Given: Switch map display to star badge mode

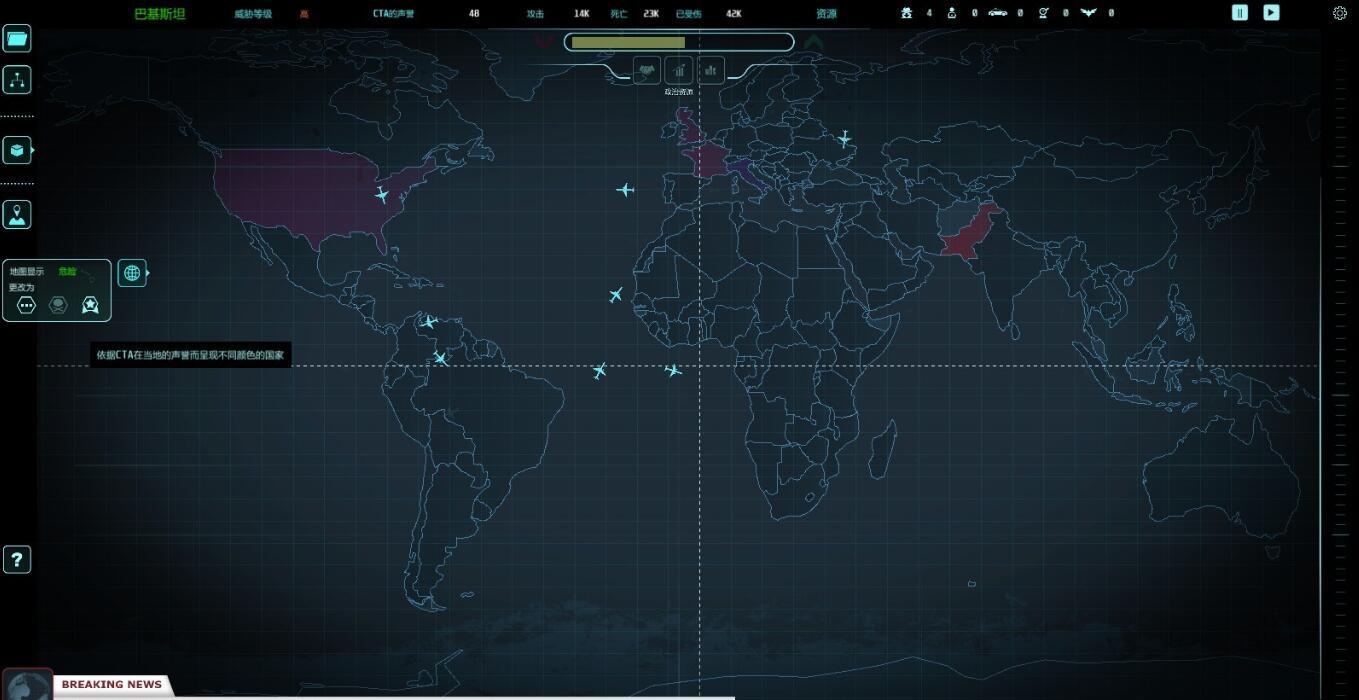Looking at the screenshot, I should pos(90,305).
